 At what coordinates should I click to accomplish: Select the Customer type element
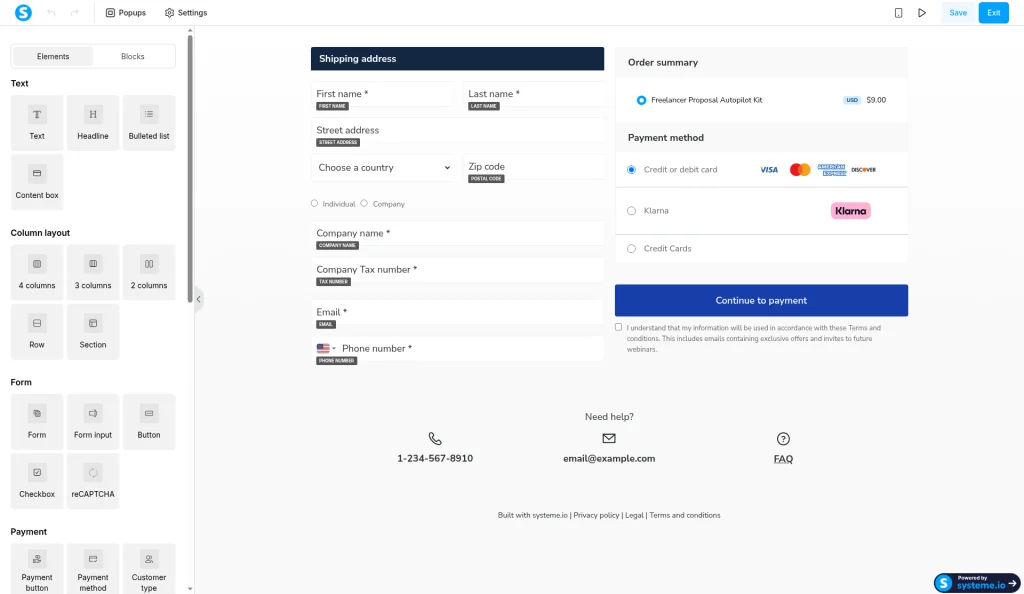[x=149, y=569]
